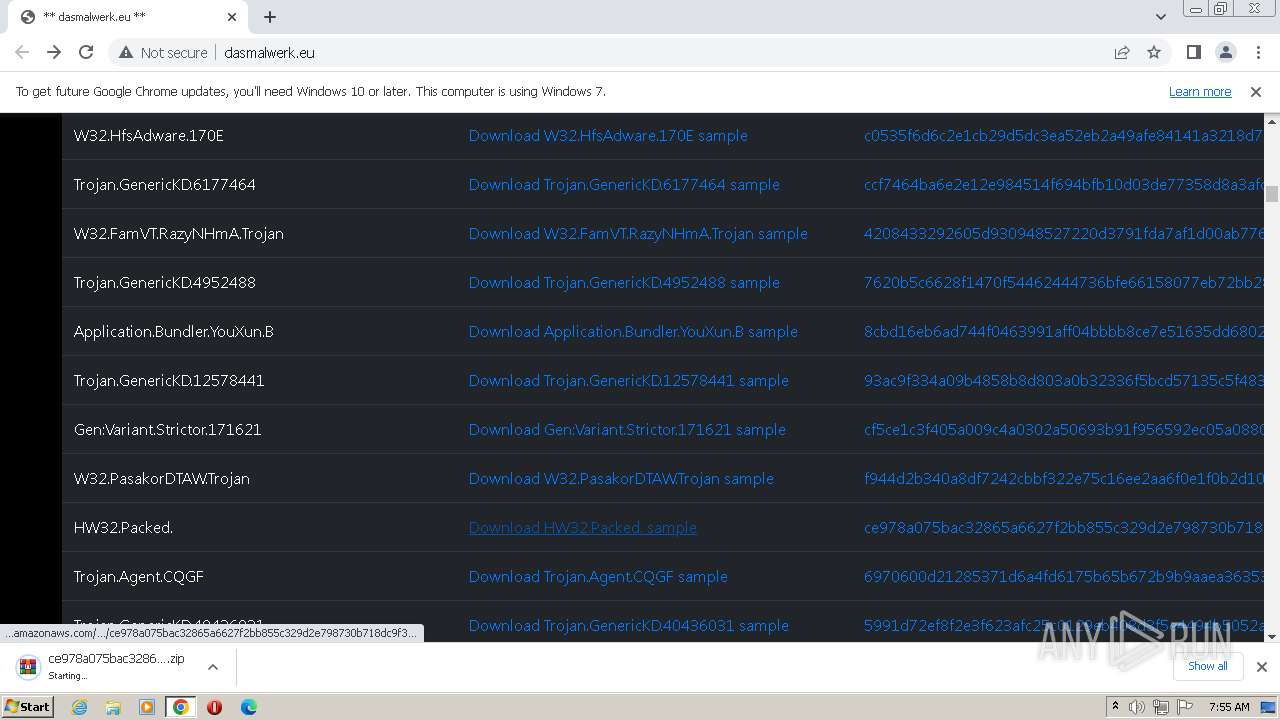Open Learn more about Chrome updates
The height and width of the screenshot is (720, 1280).
(1200, 91)
